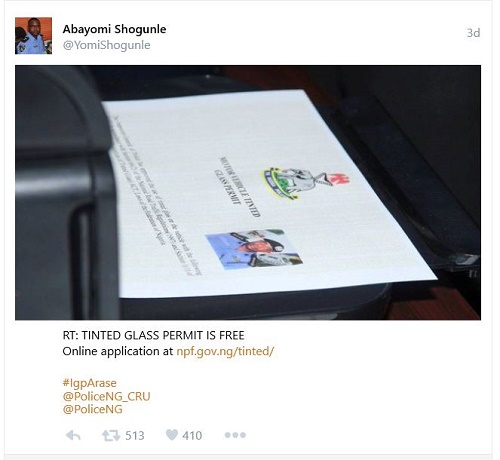Click the Abayomi Shogunle display name
The image size is (500, 460).
click(114, 29)
